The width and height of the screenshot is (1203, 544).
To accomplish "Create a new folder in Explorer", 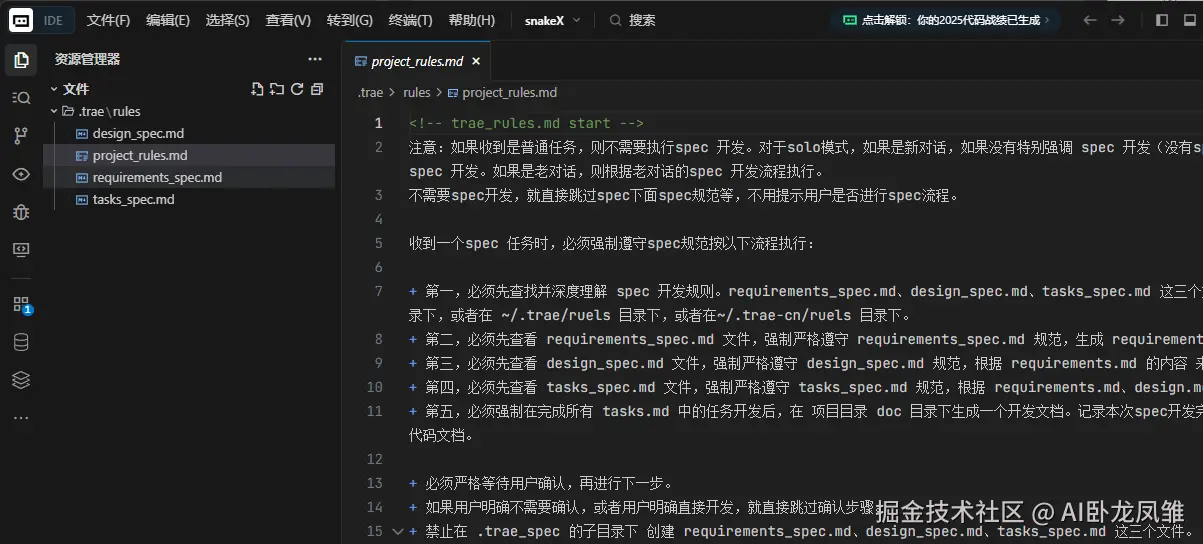I will (277, 89).
